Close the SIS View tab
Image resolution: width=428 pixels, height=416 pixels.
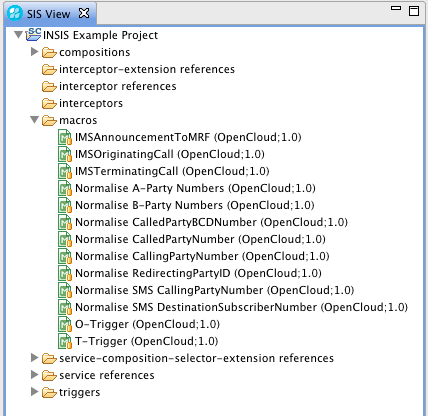pos(84,13)
